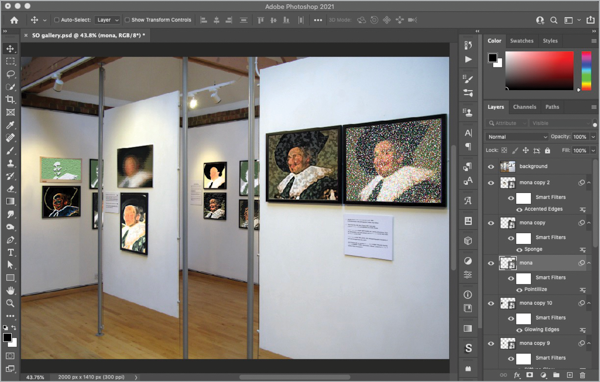
Task: Activate the Hand tool
Action: 10,291
